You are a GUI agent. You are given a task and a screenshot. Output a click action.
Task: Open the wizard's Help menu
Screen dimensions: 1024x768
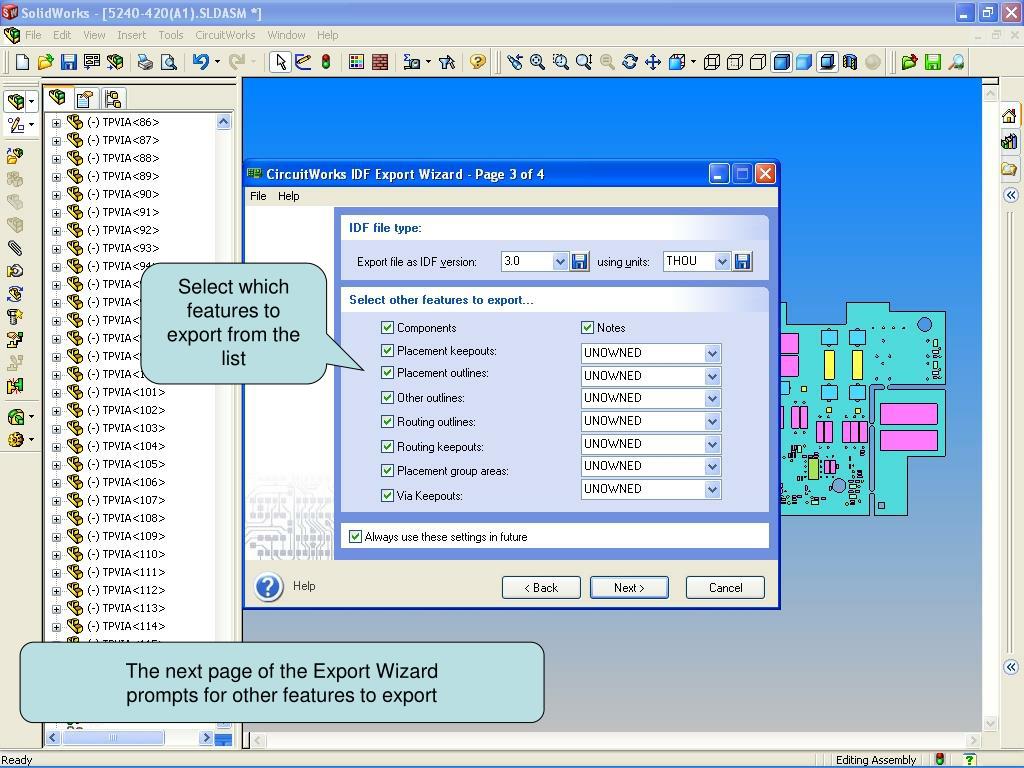[288, 196]
